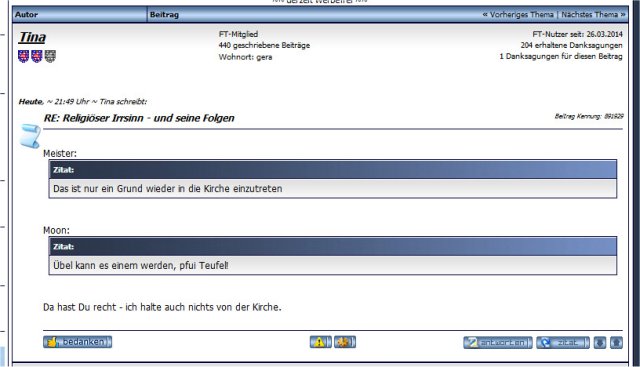Click the orange puzzle piece icon button
640x367 pixels.
coord(345,342)
